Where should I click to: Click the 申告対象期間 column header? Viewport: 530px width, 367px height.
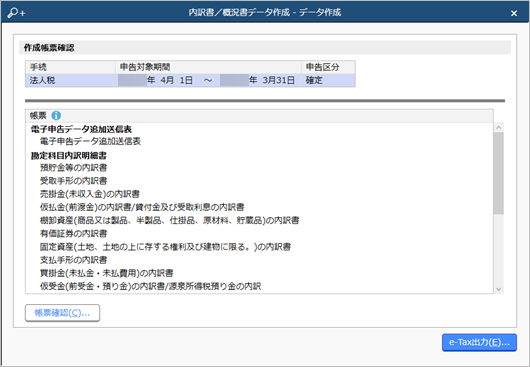click(209, 67)
